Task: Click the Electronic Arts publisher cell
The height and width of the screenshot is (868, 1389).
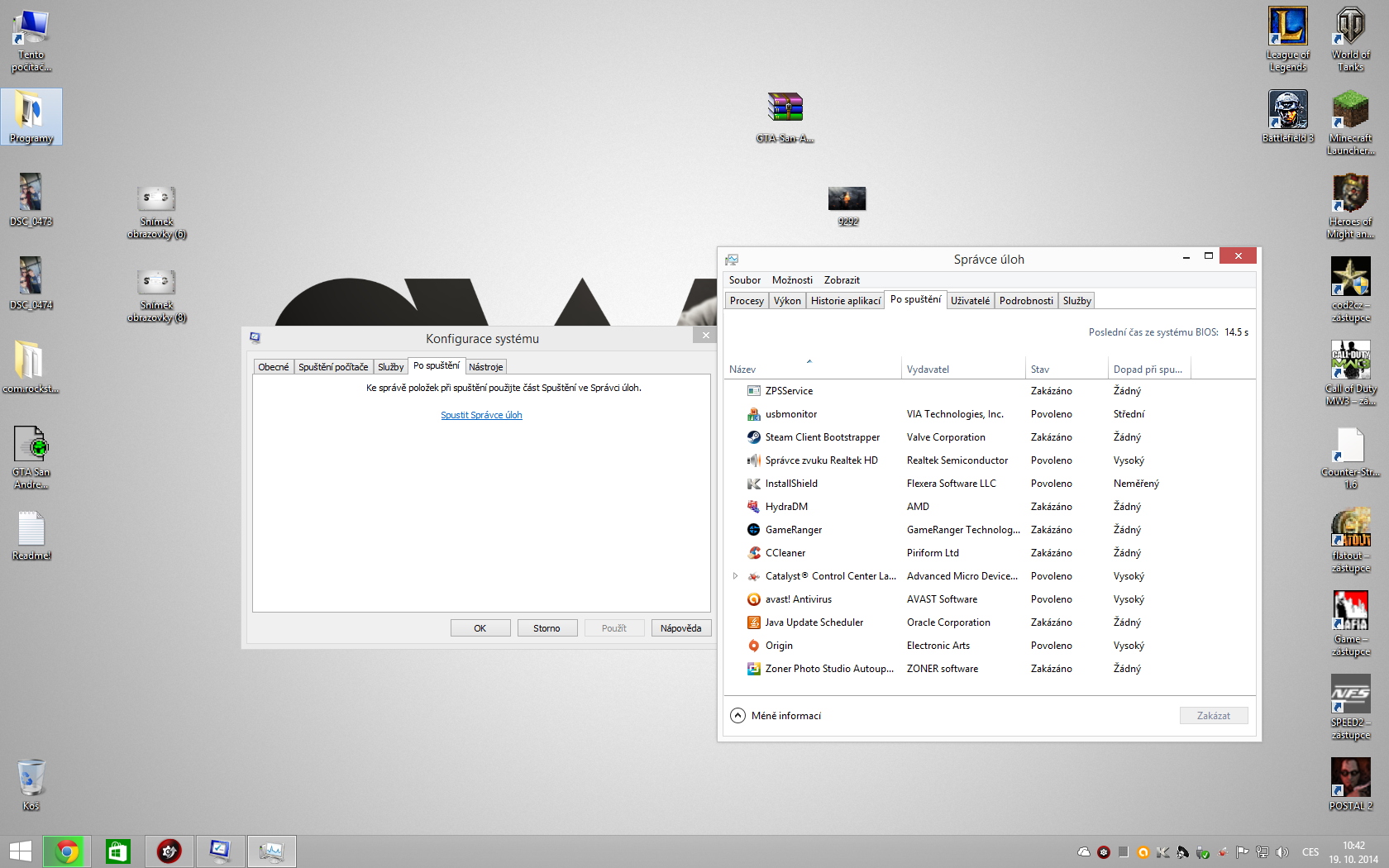Action: tap(938, 646)
